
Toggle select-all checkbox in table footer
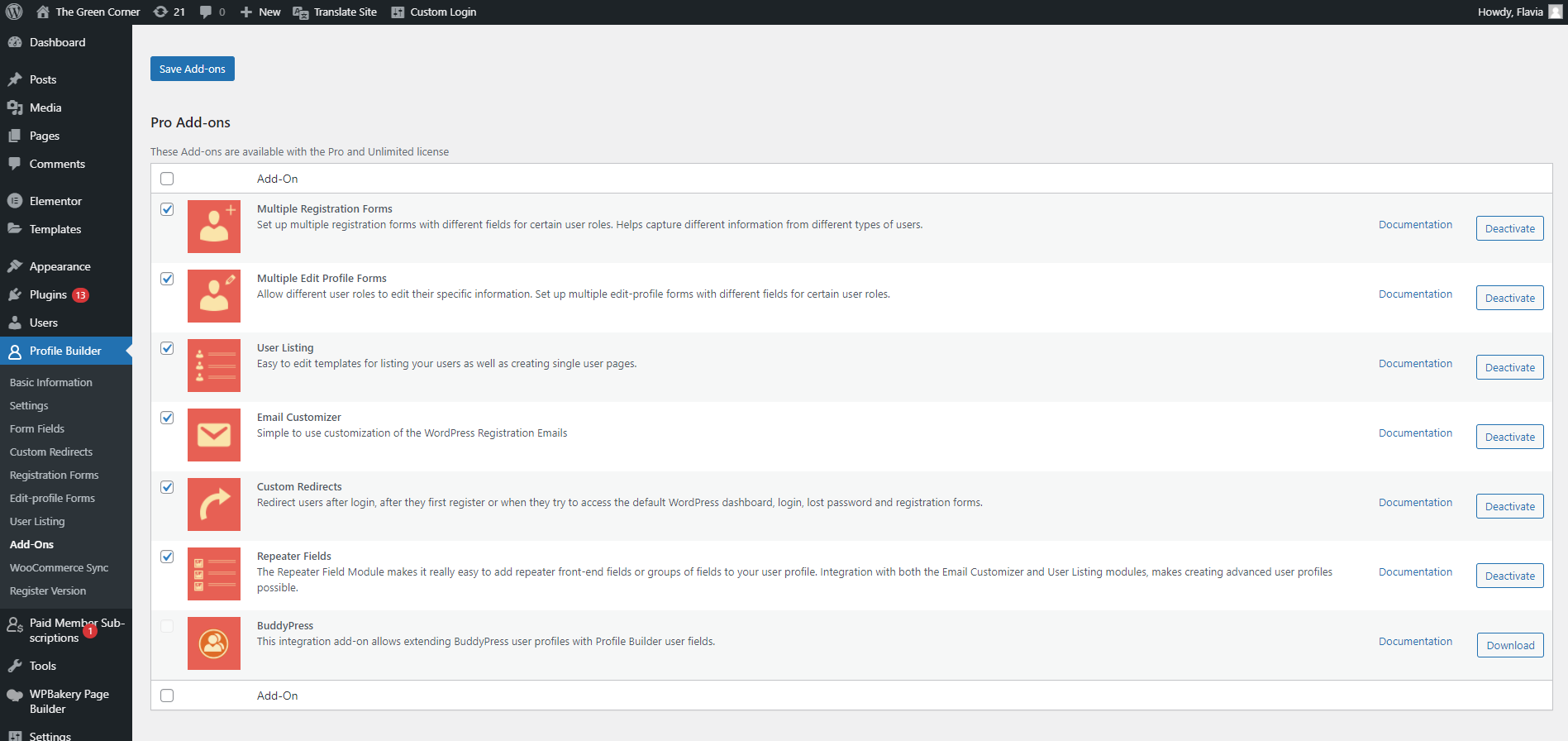pyautogui.click(x=167, y=696)
